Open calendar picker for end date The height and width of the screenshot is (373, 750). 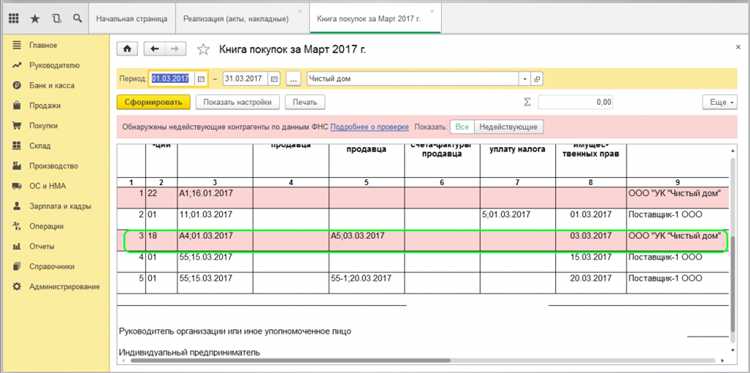pos(275,79)
